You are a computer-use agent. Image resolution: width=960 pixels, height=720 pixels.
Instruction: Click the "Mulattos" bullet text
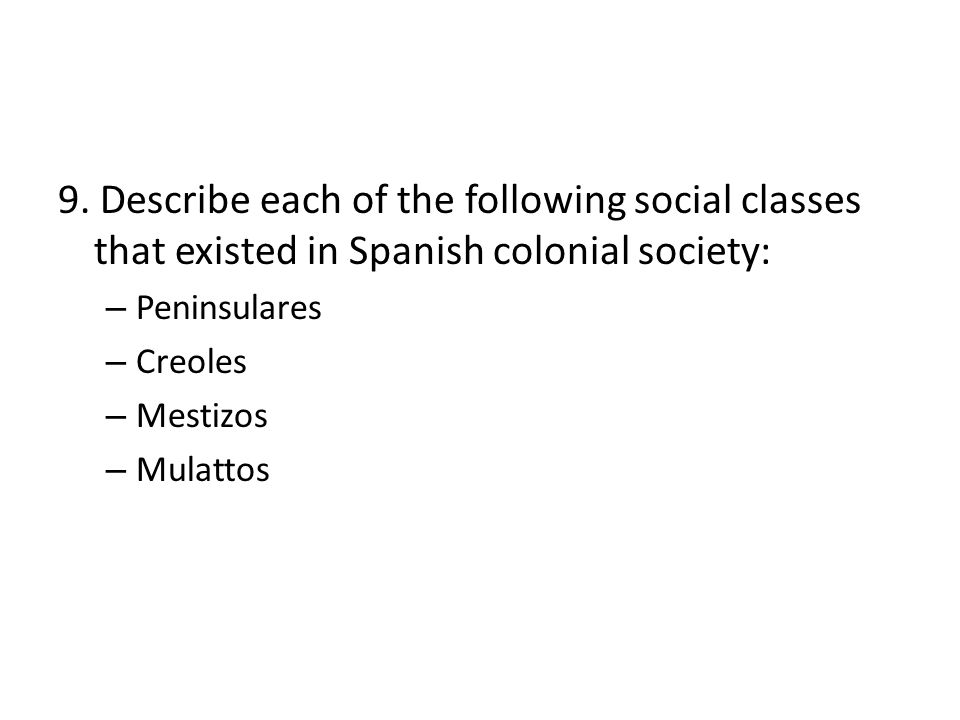pyautogui.click(x=203, y=470)
